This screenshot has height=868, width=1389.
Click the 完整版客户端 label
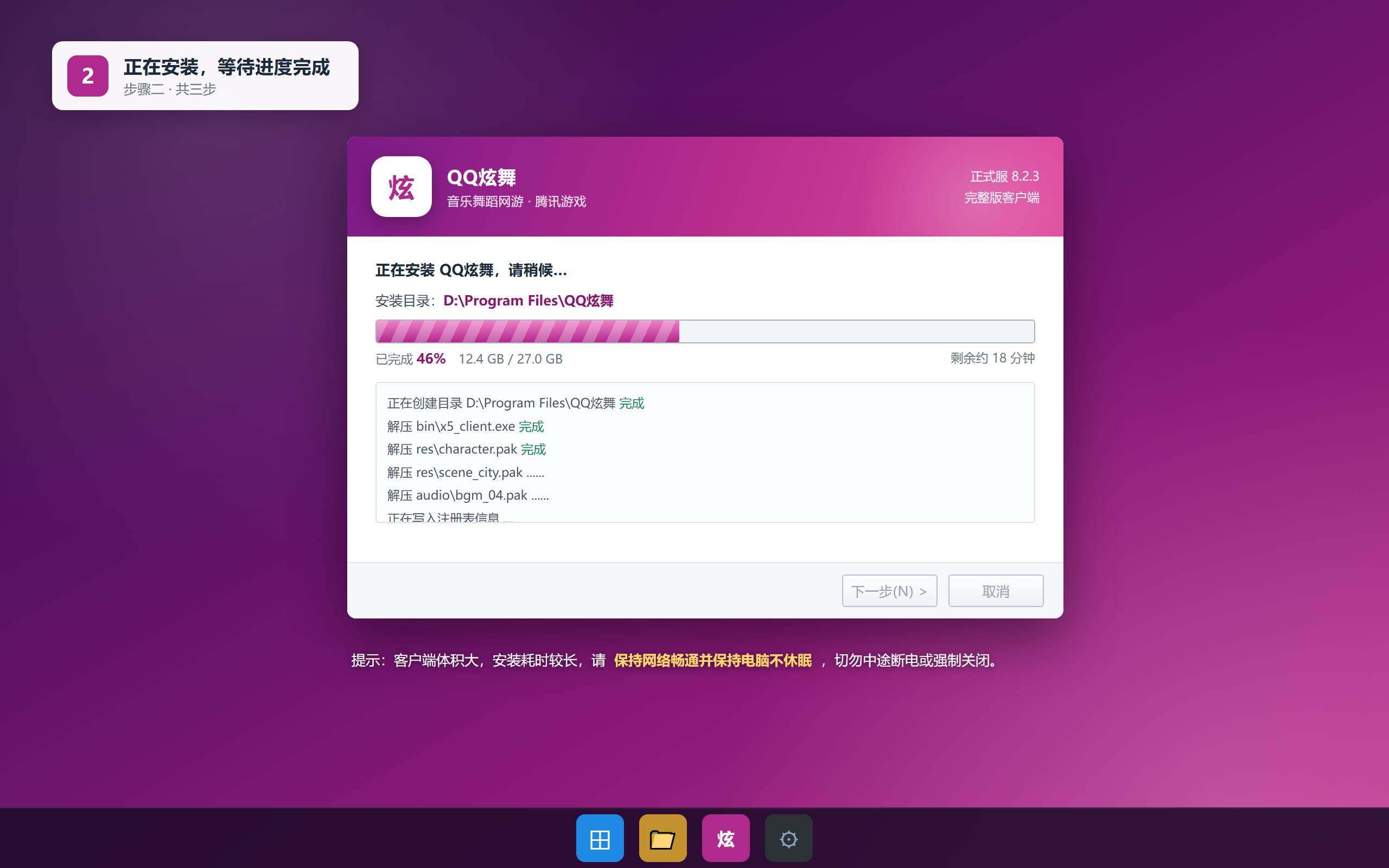pos(1002,197)
